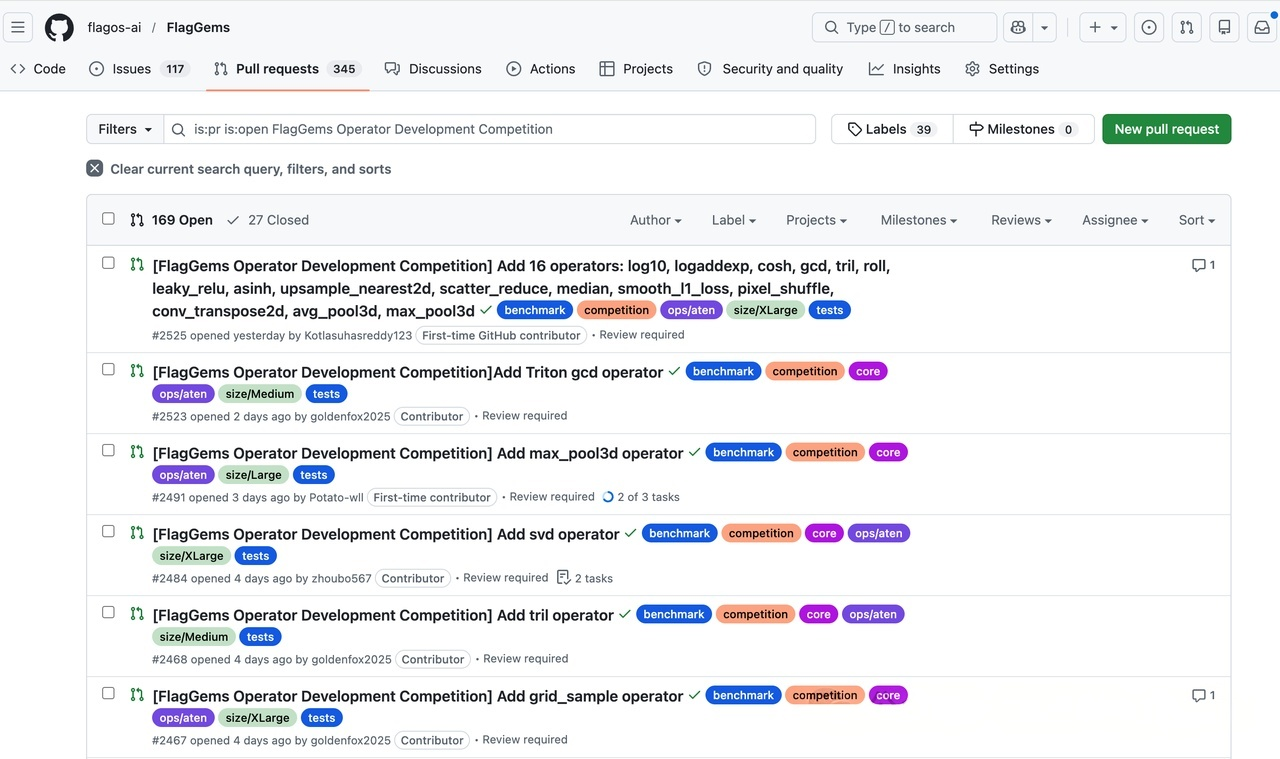This screenshot has height=759, width=1280.
Task: Expand the Milestones filter dropdown
Action: (918, 220)
